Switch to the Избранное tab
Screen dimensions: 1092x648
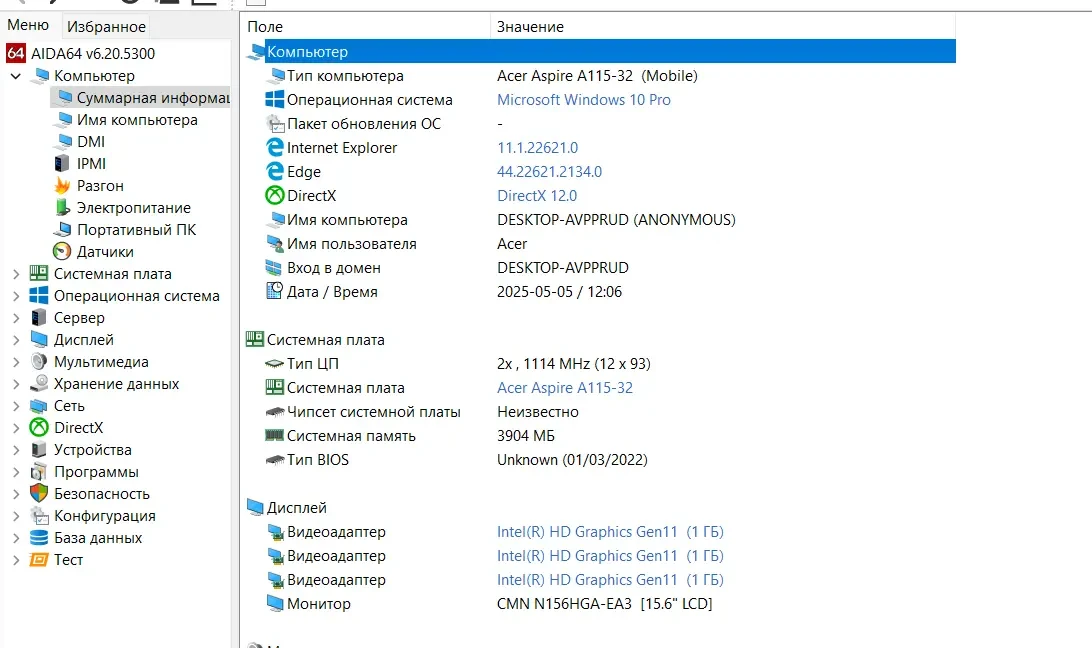point(105,25)
